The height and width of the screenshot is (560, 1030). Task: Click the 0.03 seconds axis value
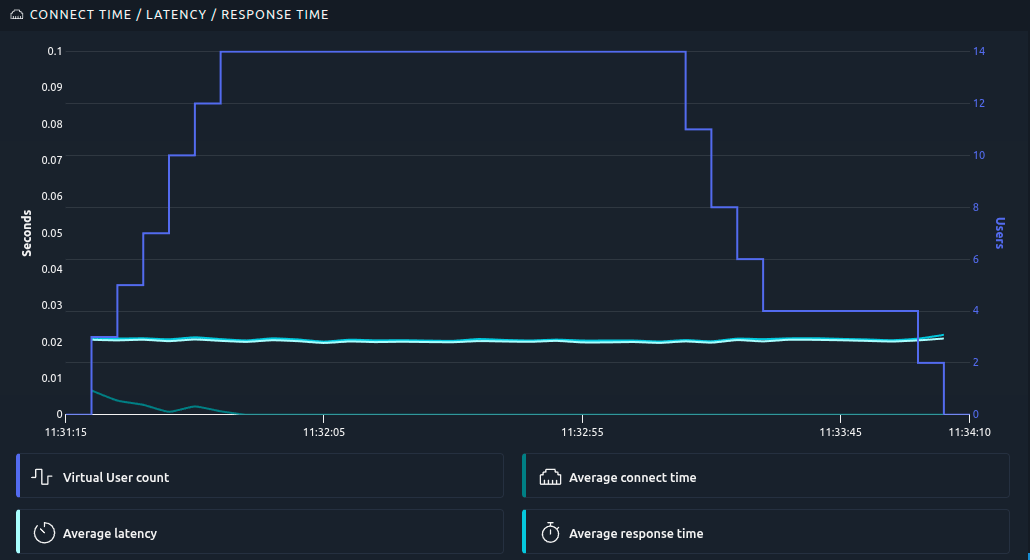(52, 305)
